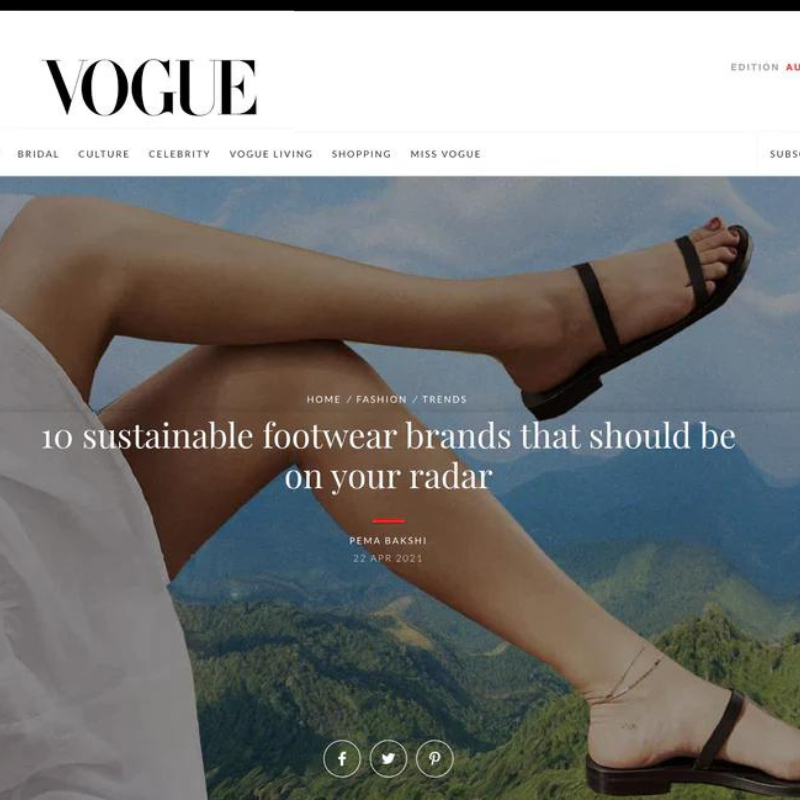Share article via Facebook icon
The width and height of the screenshot is (800, 800).
(x=342, y=758)
